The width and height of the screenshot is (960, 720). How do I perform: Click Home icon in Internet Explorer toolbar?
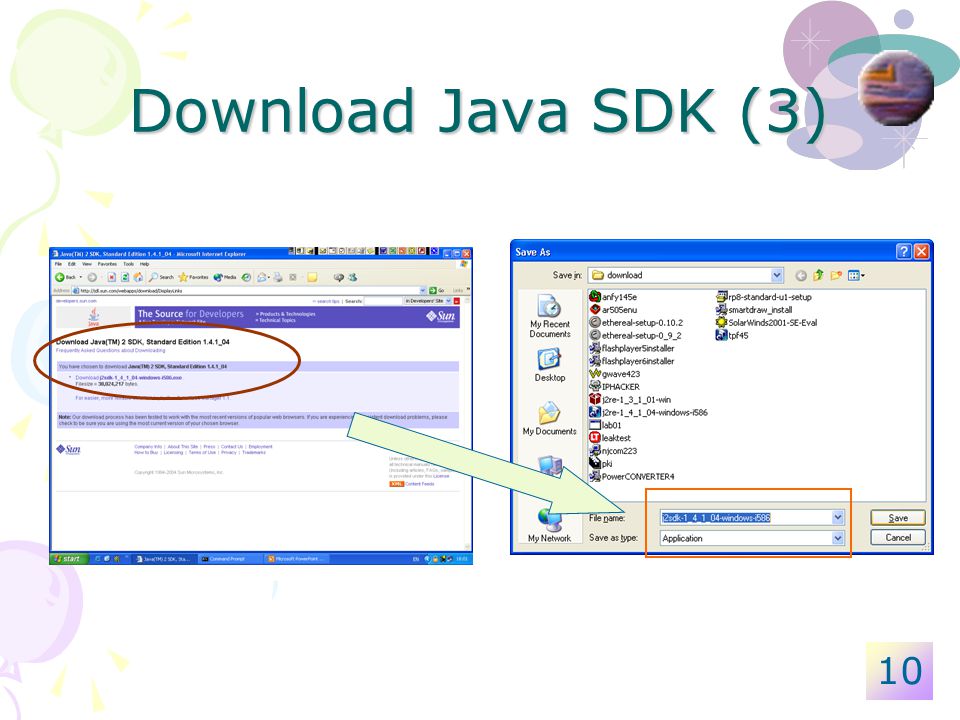tap(138, 277)
